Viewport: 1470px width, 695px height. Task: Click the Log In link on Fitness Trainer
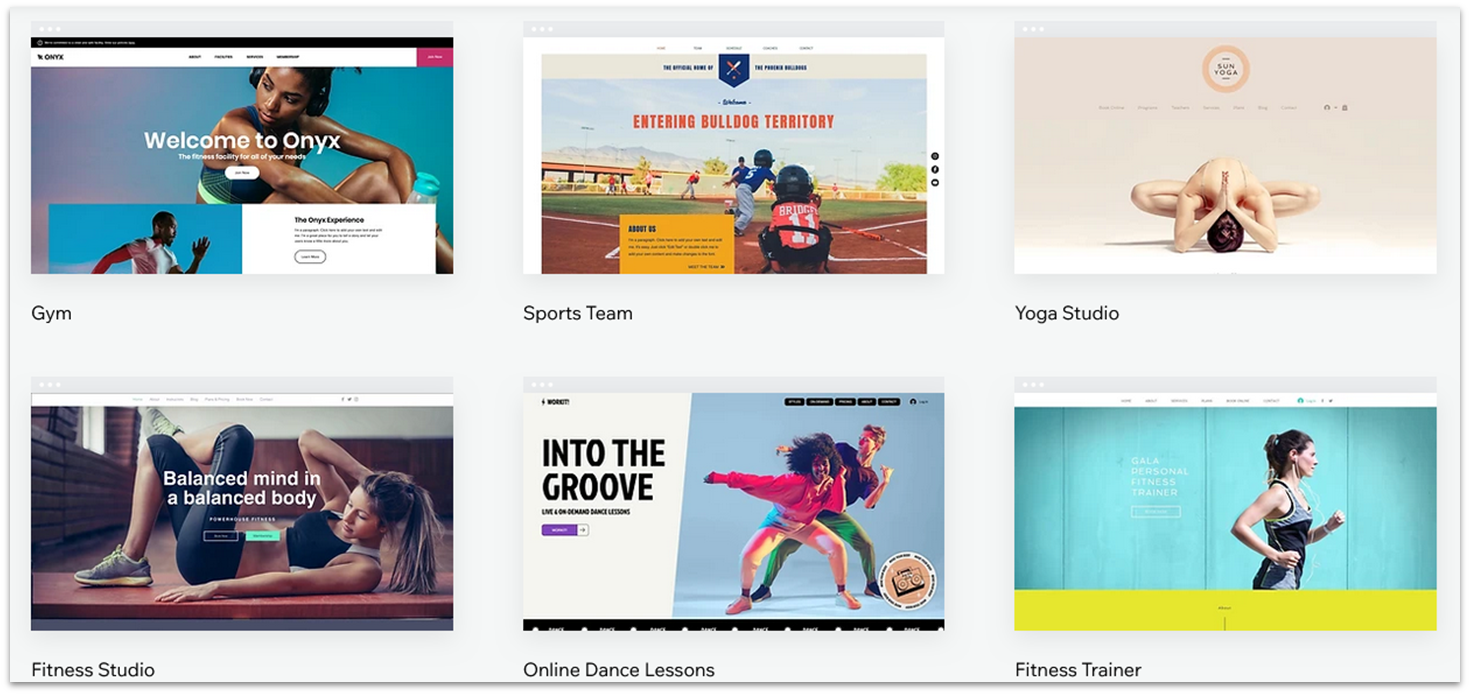(x=1311, y=398)
